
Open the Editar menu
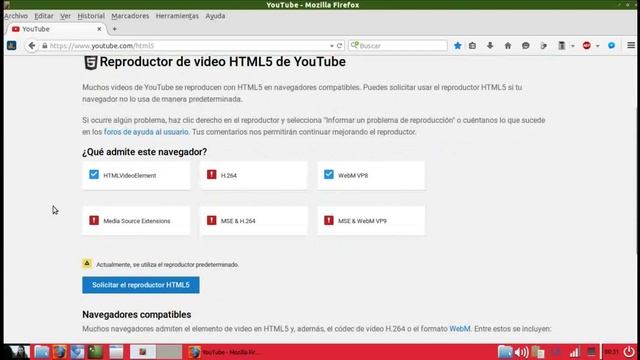click(44, 16)
